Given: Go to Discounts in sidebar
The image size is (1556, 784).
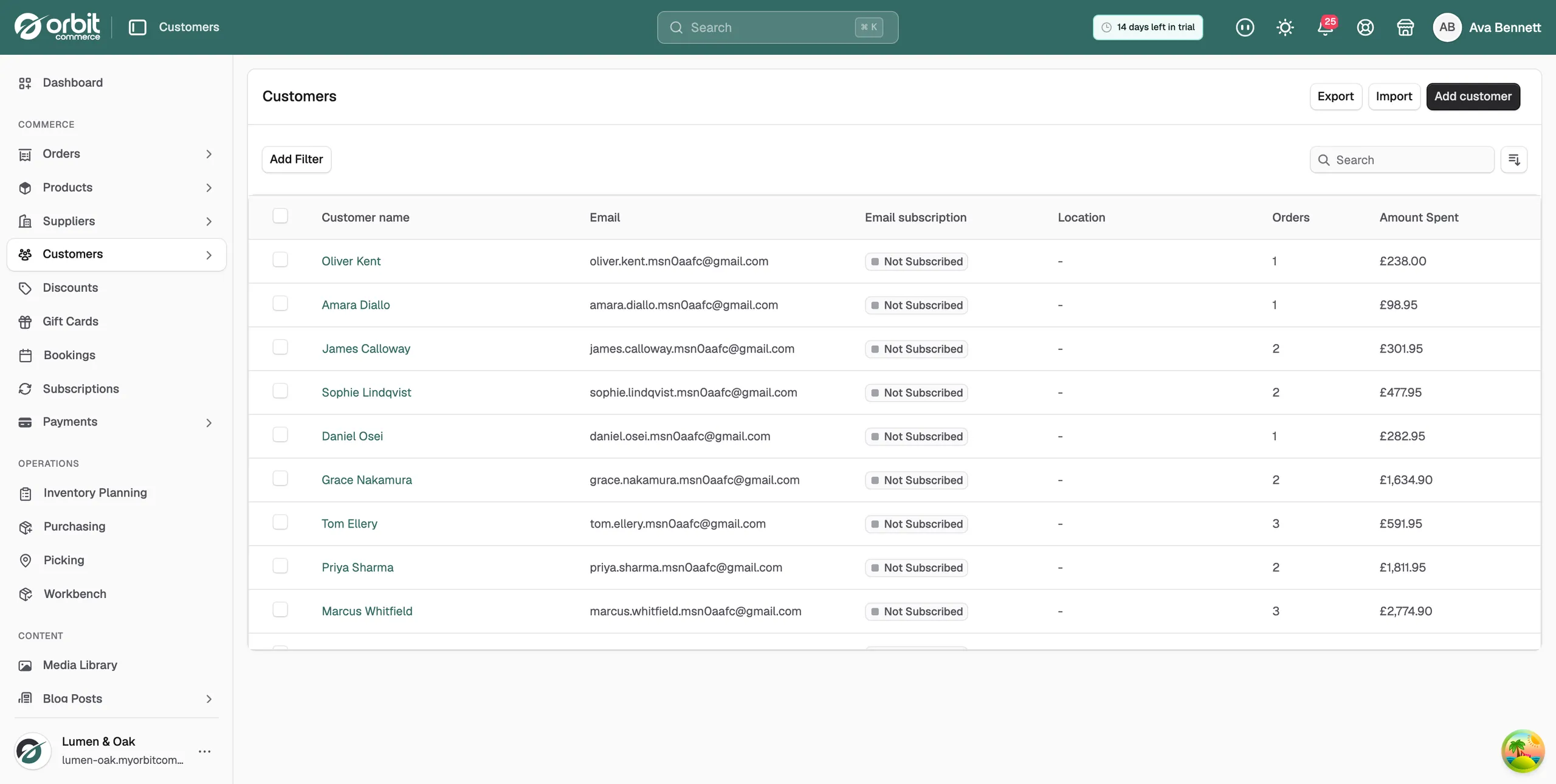Looking at the screenshot, I should (116, 288).
